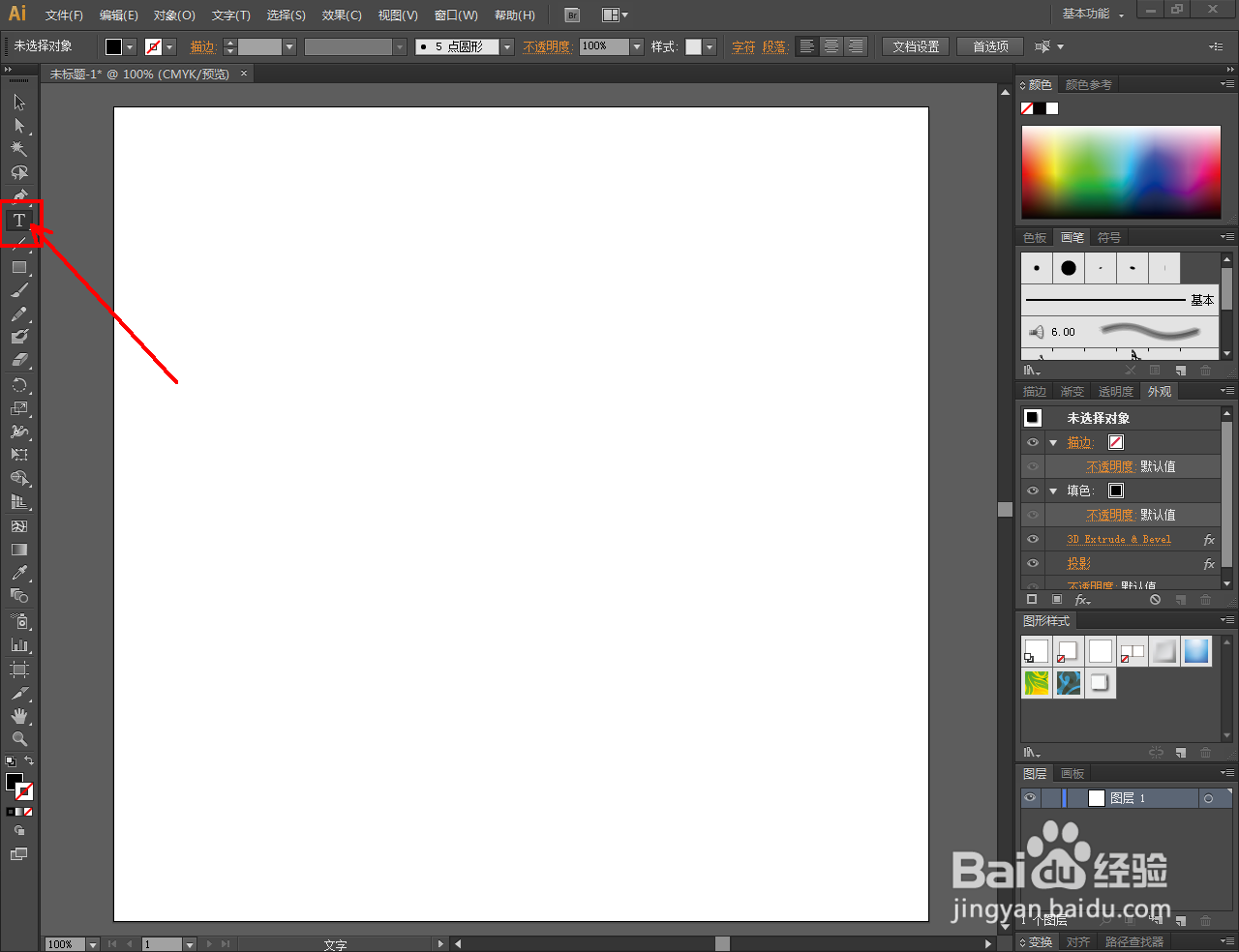Screen dimensions: 1239x952
Task: Select the Free Transform tool
Action: (18, 455)
